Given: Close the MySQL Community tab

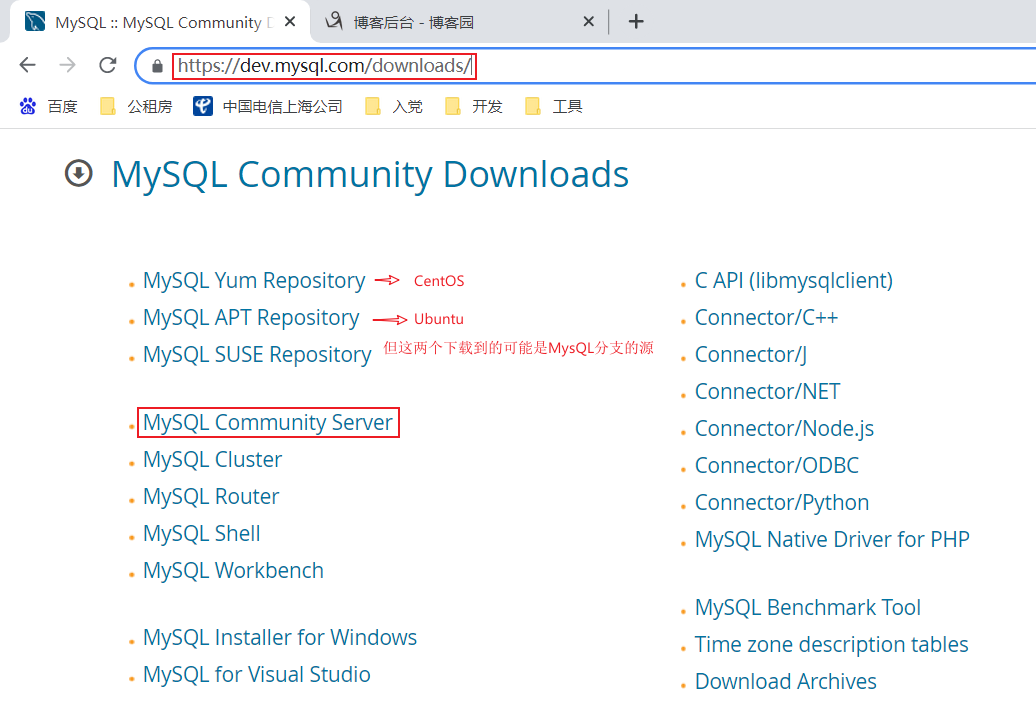Looking at the screenshot, I should pyautogui.click(x=289, y=22).
